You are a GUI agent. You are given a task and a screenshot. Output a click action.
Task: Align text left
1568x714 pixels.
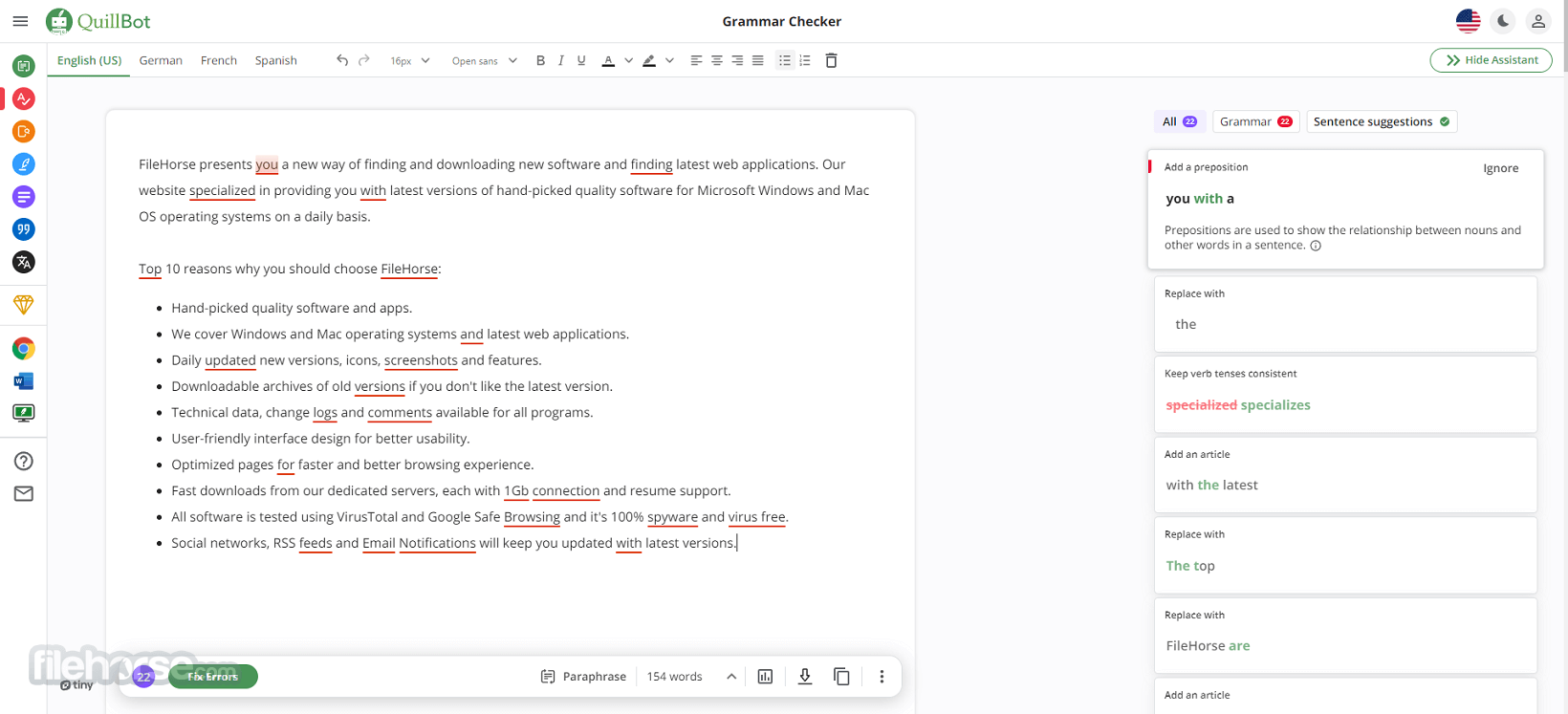696,60
